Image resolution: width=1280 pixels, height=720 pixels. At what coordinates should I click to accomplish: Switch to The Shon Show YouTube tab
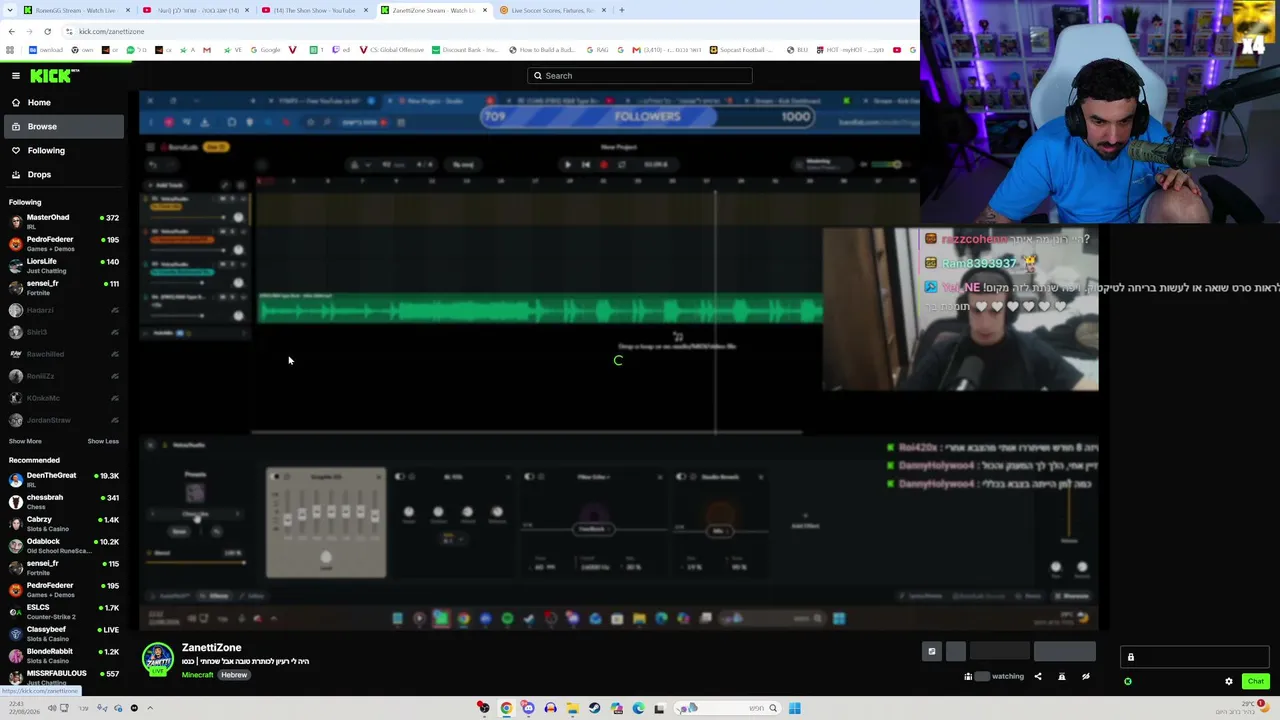pyautogui.click(x=314, y=10)
